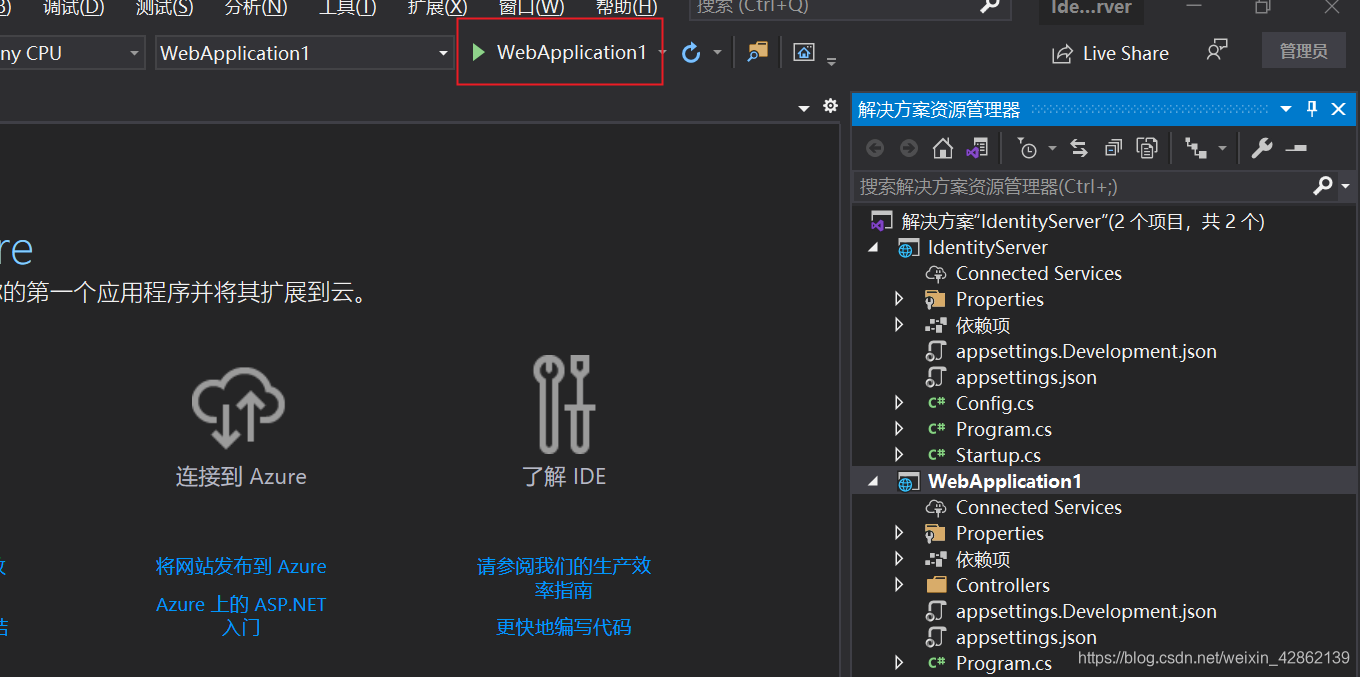Select appsettings.json under WebApplication1
Image resolution: width=1360 pixels, height=677 pixels.
1026,637
